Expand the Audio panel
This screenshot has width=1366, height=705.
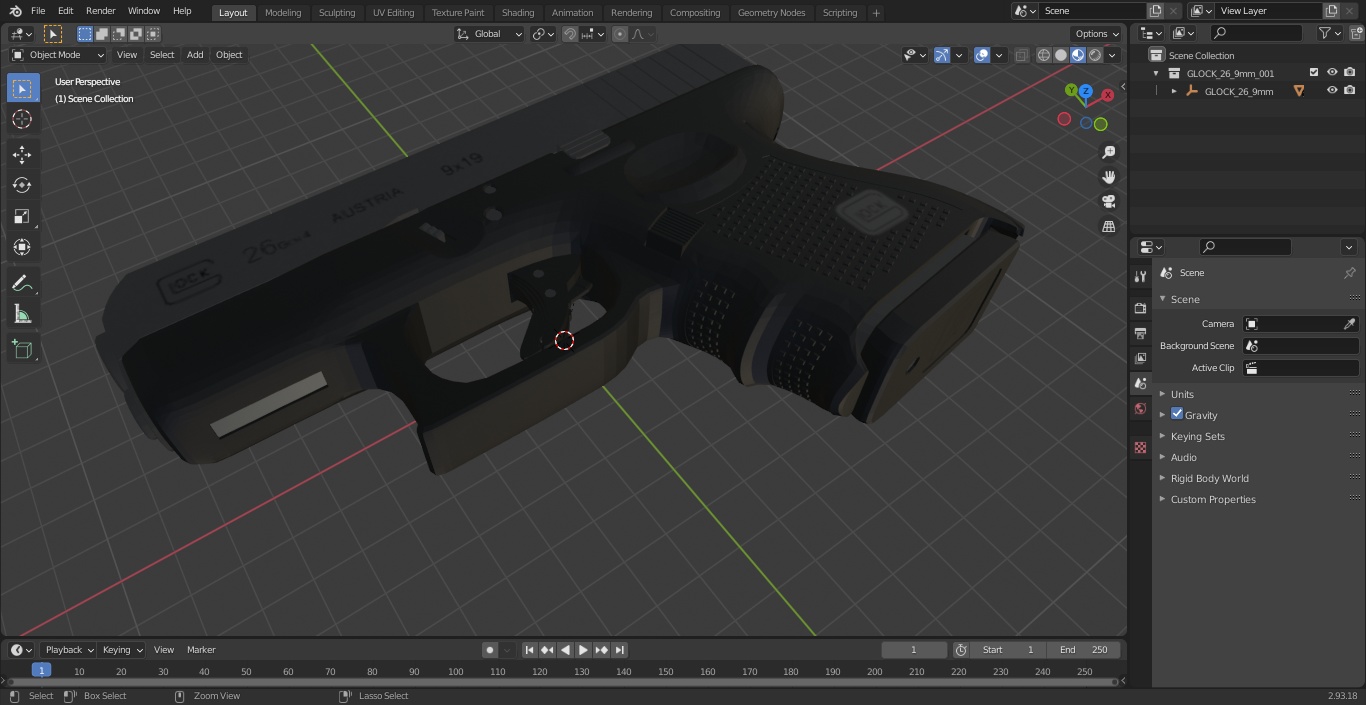tap(1184, 457)
